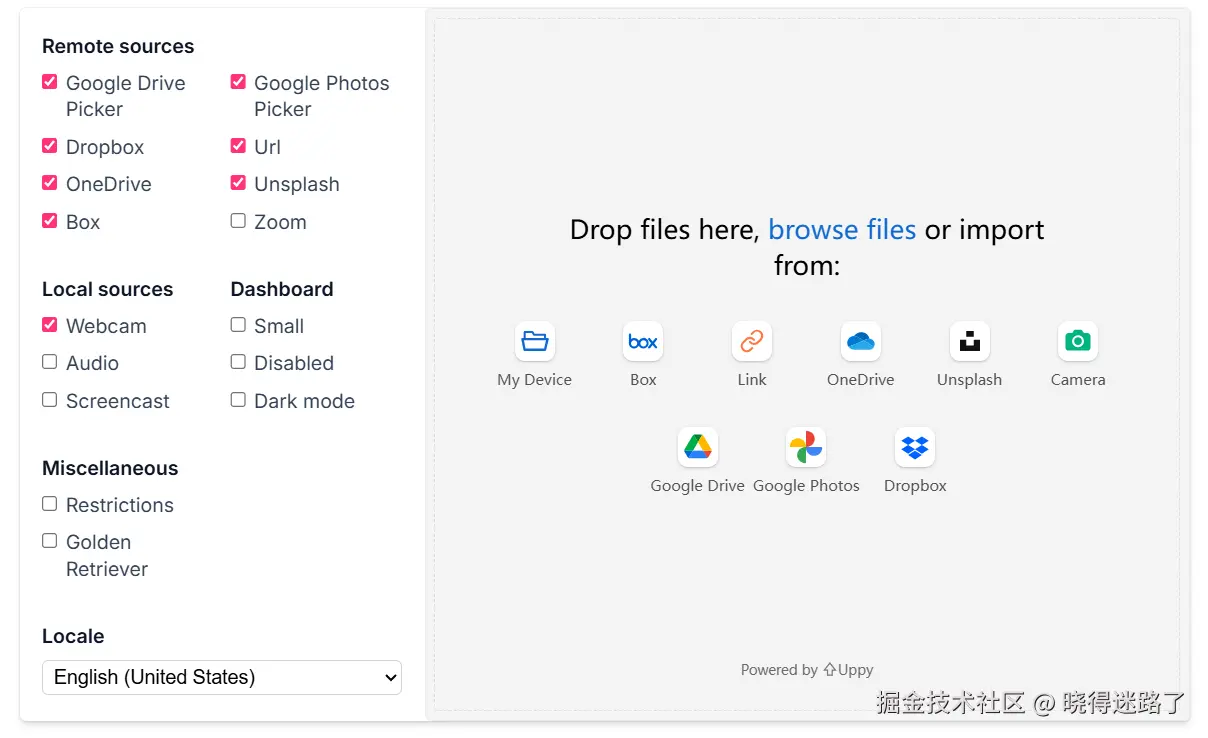The image size is (1208, 738).
Task: Uncheck the Box remote source checkbox
Action: pos(49,221)
